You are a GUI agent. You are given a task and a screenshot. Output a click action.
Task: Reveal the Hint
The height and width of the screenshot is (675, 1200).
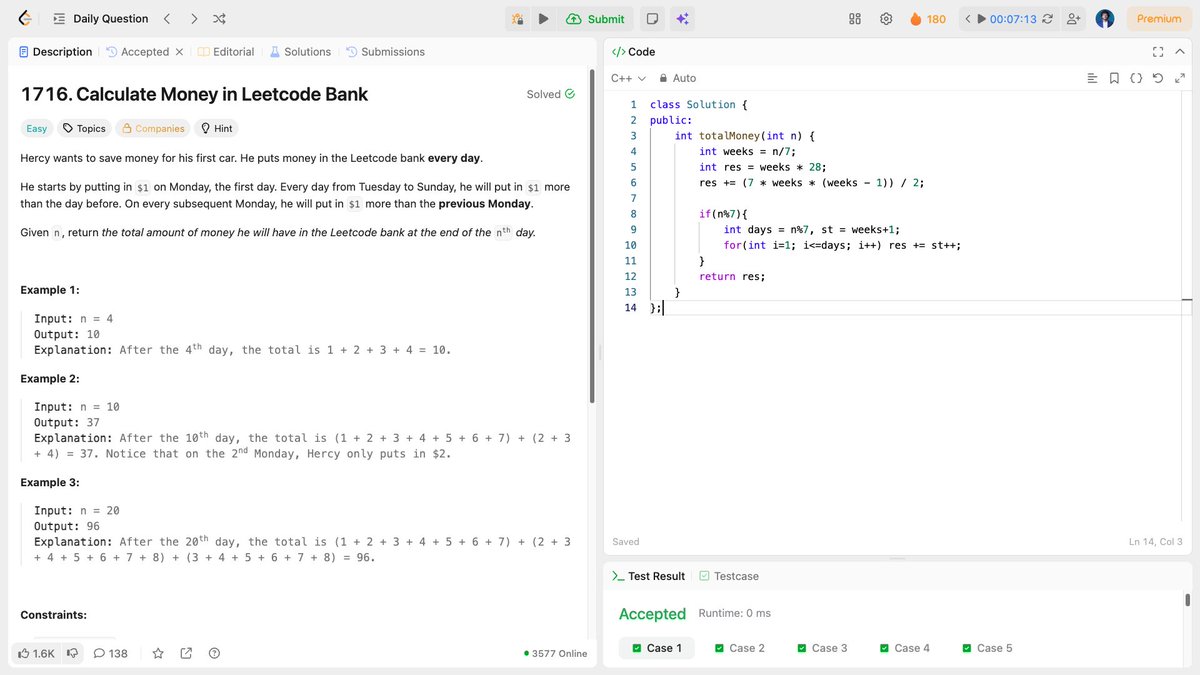(x=217, y=128)
